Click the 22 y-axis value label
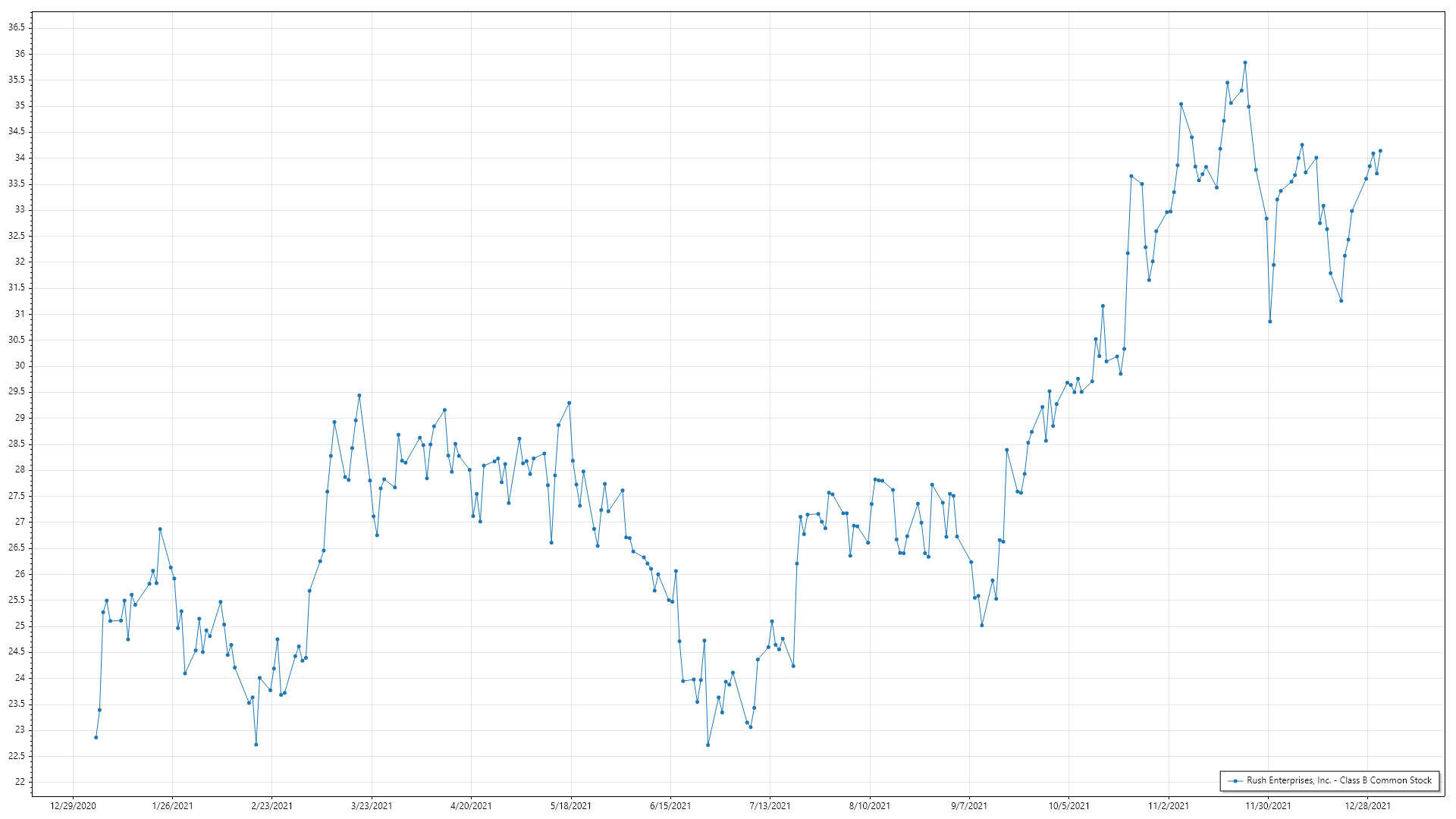 click(20, 782)
